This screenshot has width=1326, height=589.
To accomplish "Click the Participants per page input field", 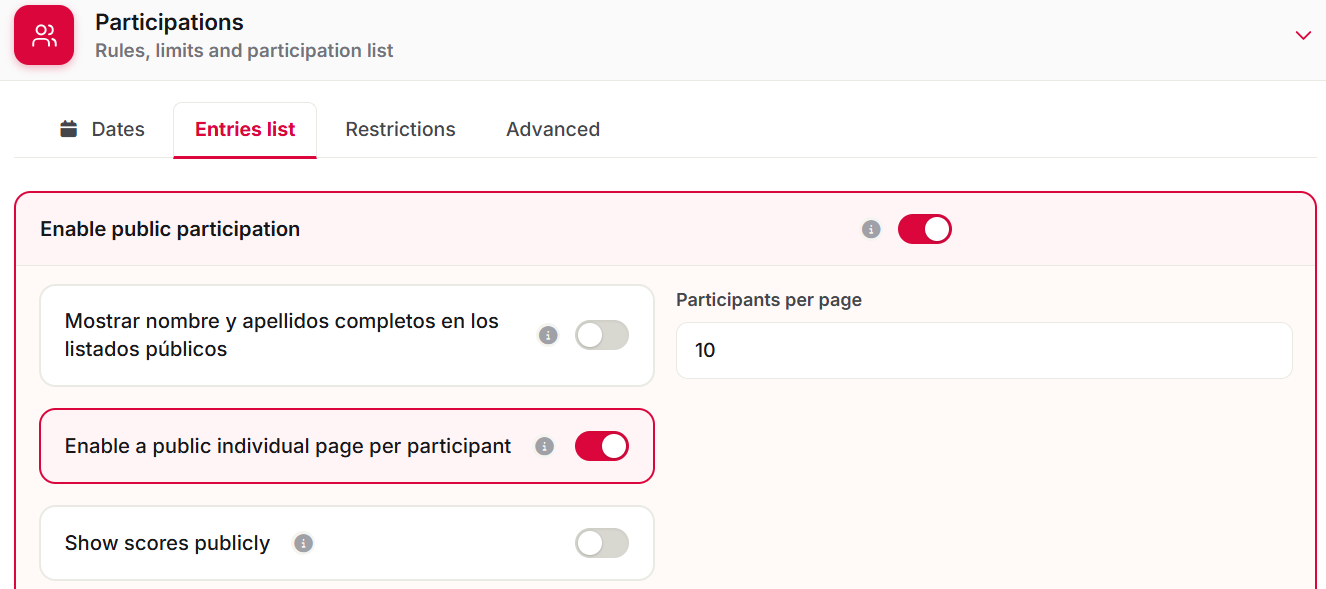I will point(984,350).
